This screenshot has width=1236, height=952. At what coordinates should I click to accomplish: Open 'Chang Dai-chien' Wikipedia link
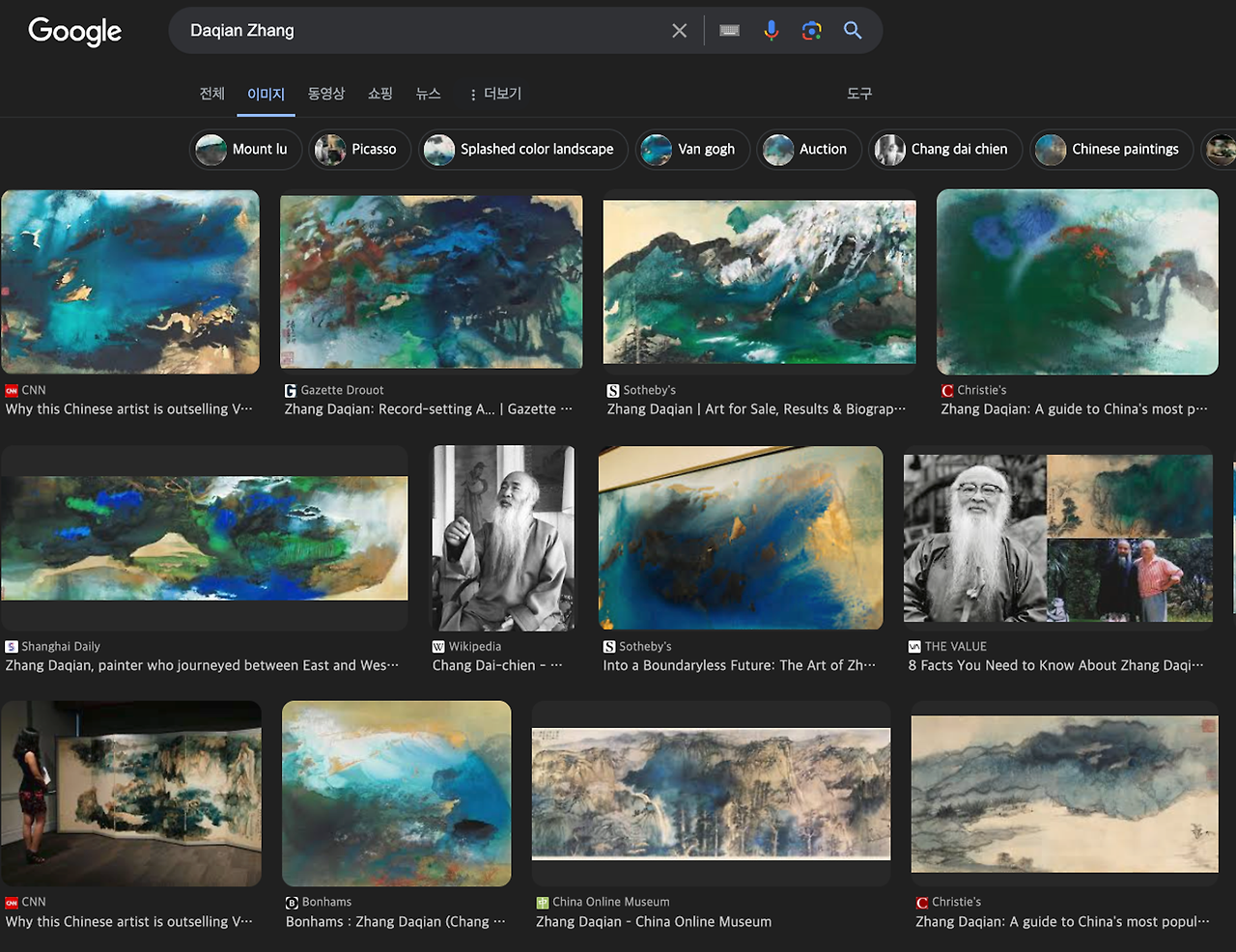[497, 665]
